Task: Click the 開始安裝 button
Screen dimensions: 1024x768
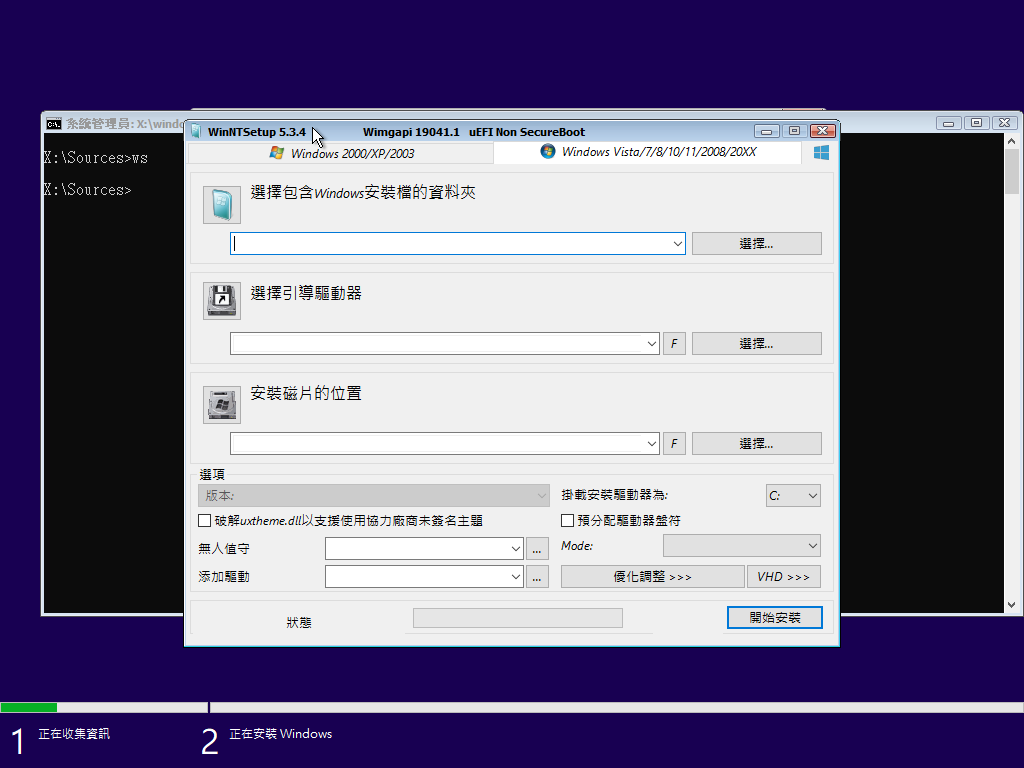Action: 775,618
